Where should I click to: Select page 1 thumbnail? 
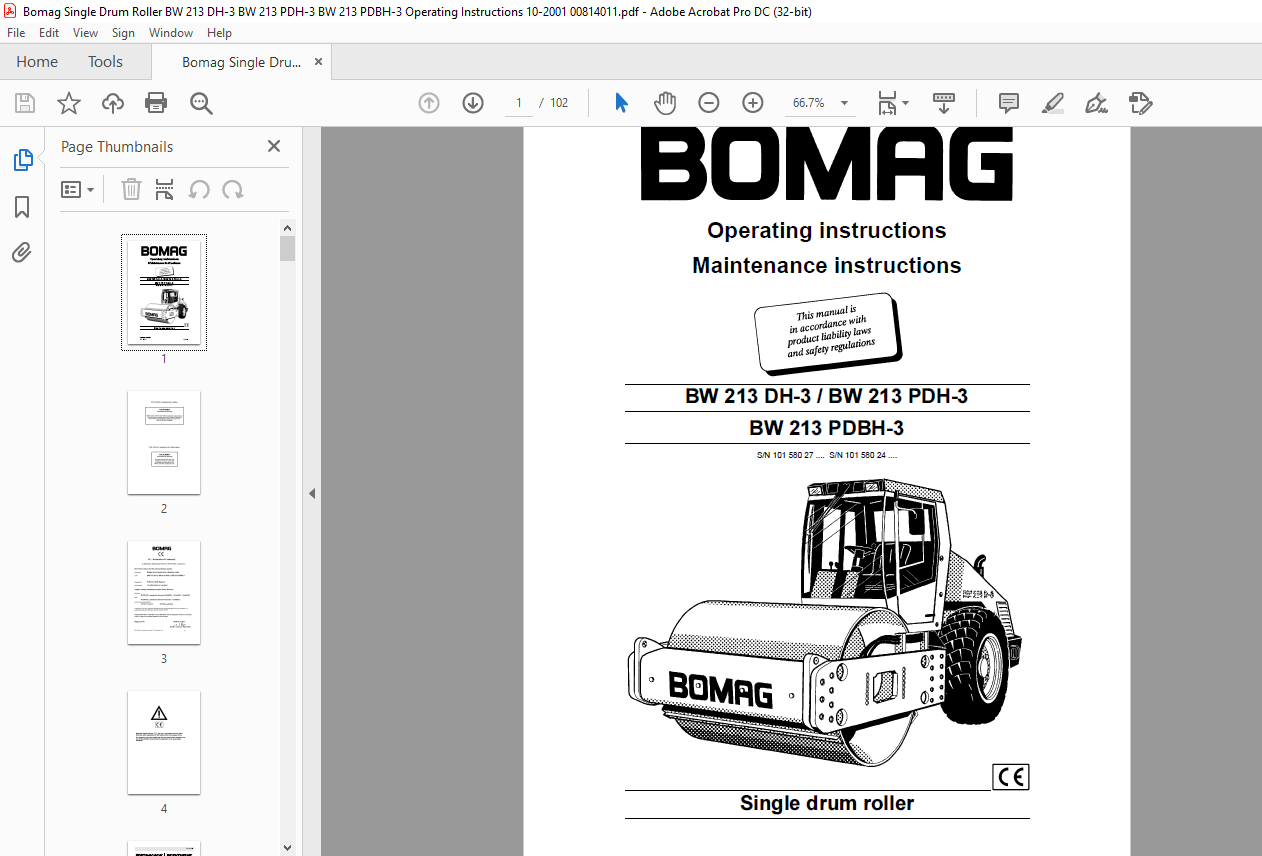(x=164, y=292)
